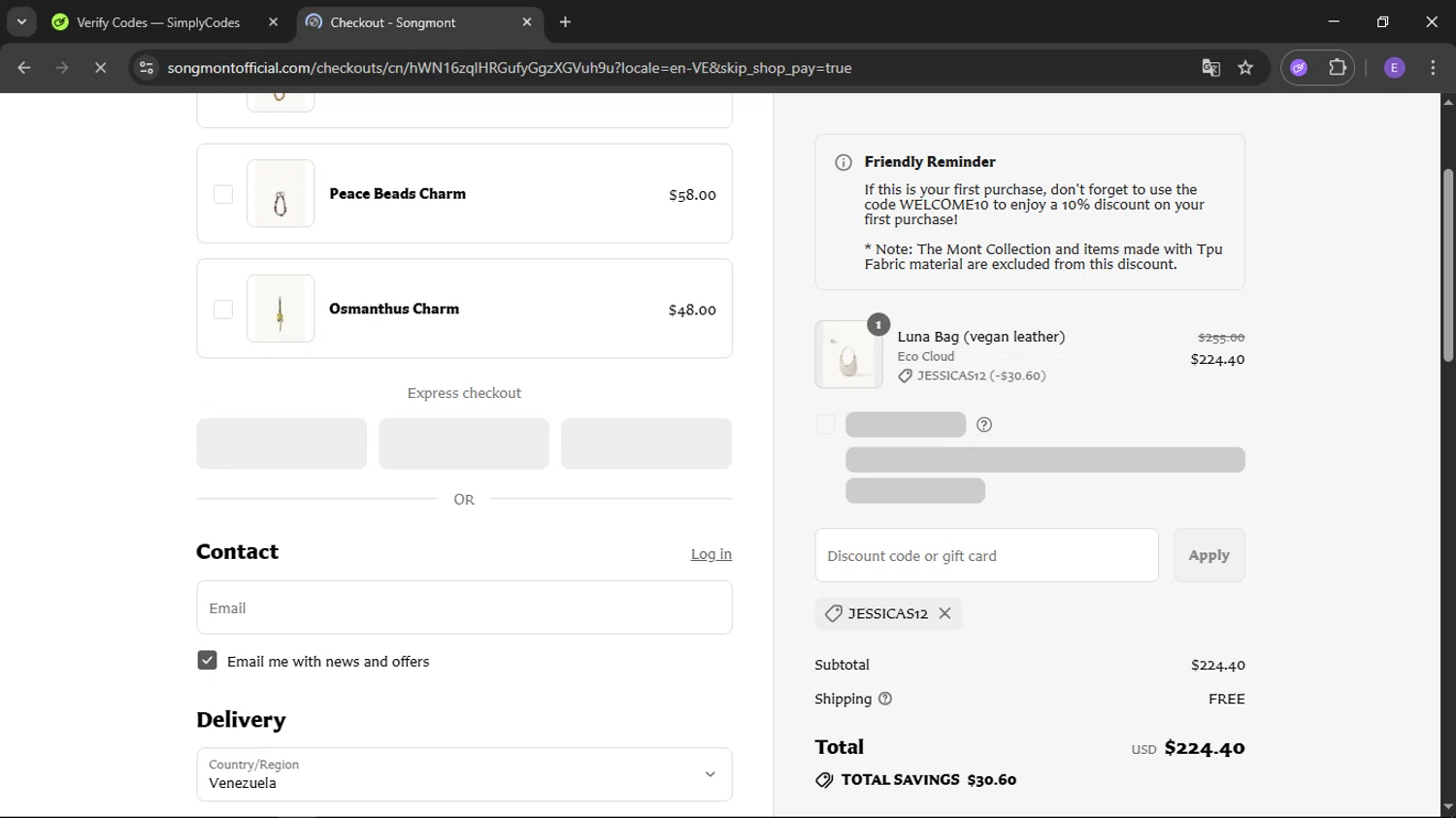Click the scrollbar down arrow
Image resolution: width=1456 pixels, height=818 pixels.
pyautogui.click(x=1448, y=807)
